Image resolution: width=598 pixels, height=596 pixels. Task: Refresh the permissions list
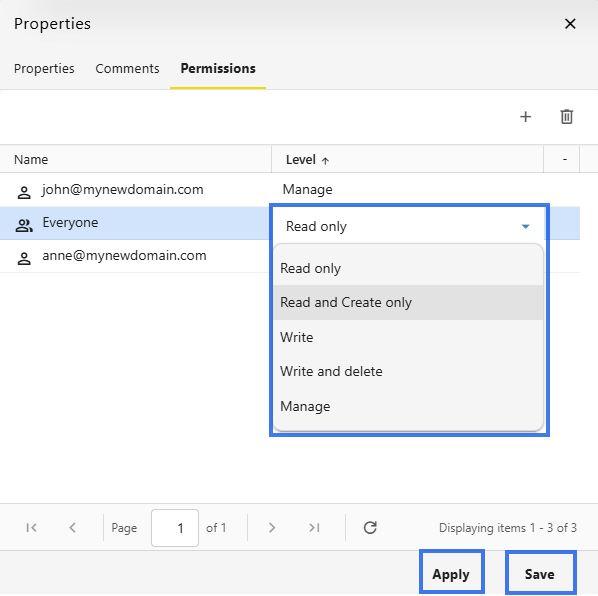pyautogui.click(x=370, y=527)
